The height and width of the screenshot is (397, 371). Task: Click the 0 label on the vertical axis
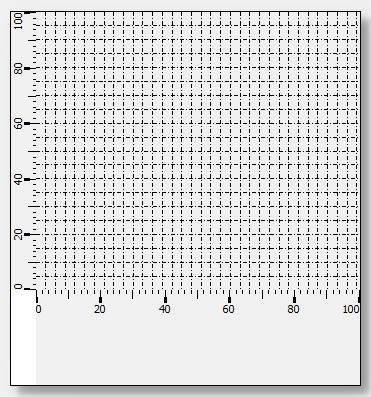(x=18, y=287)
